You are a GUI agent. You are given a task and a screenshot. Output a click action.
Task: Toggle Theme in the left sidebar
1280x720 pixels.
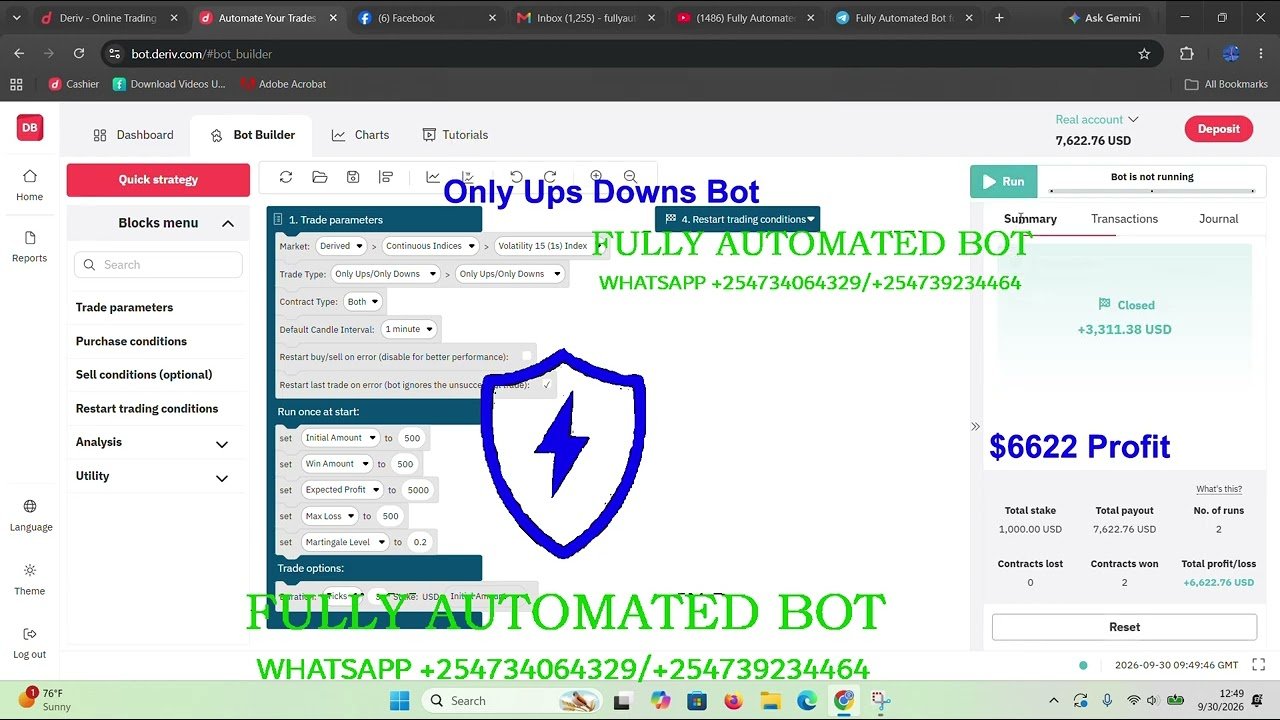pyautogui.click(x=29, y=579)
